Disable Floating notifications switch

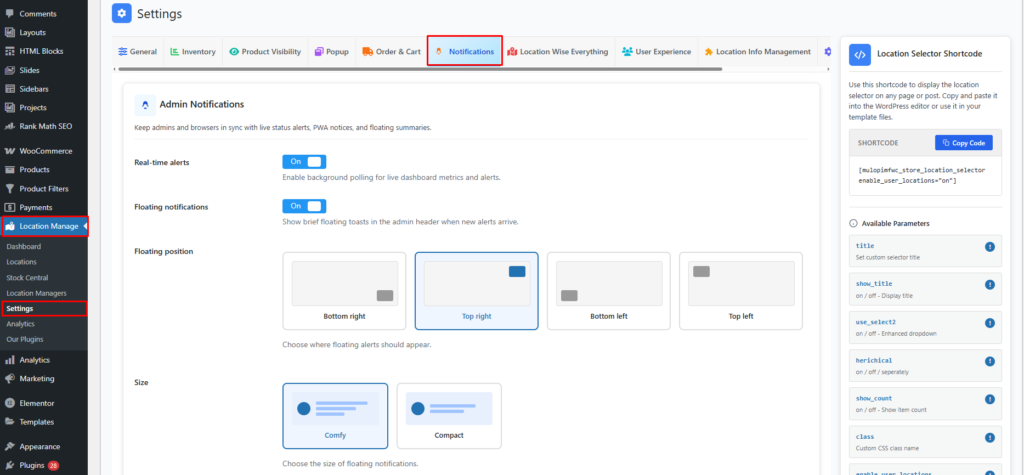click(x=304, y=206)
